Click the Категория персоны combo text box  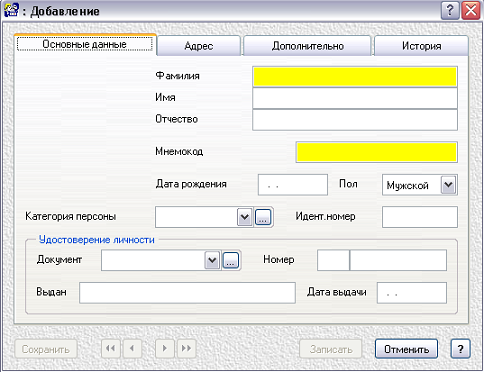tap(196, 217)
